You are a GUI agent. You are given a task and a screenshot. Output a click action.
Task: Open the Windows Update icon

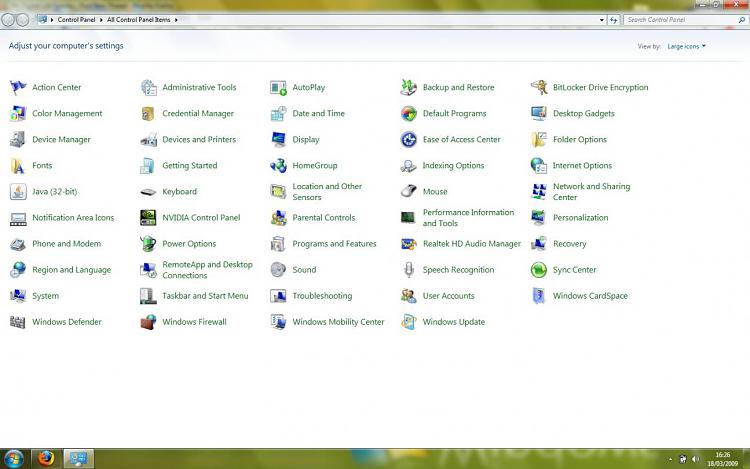408,322
